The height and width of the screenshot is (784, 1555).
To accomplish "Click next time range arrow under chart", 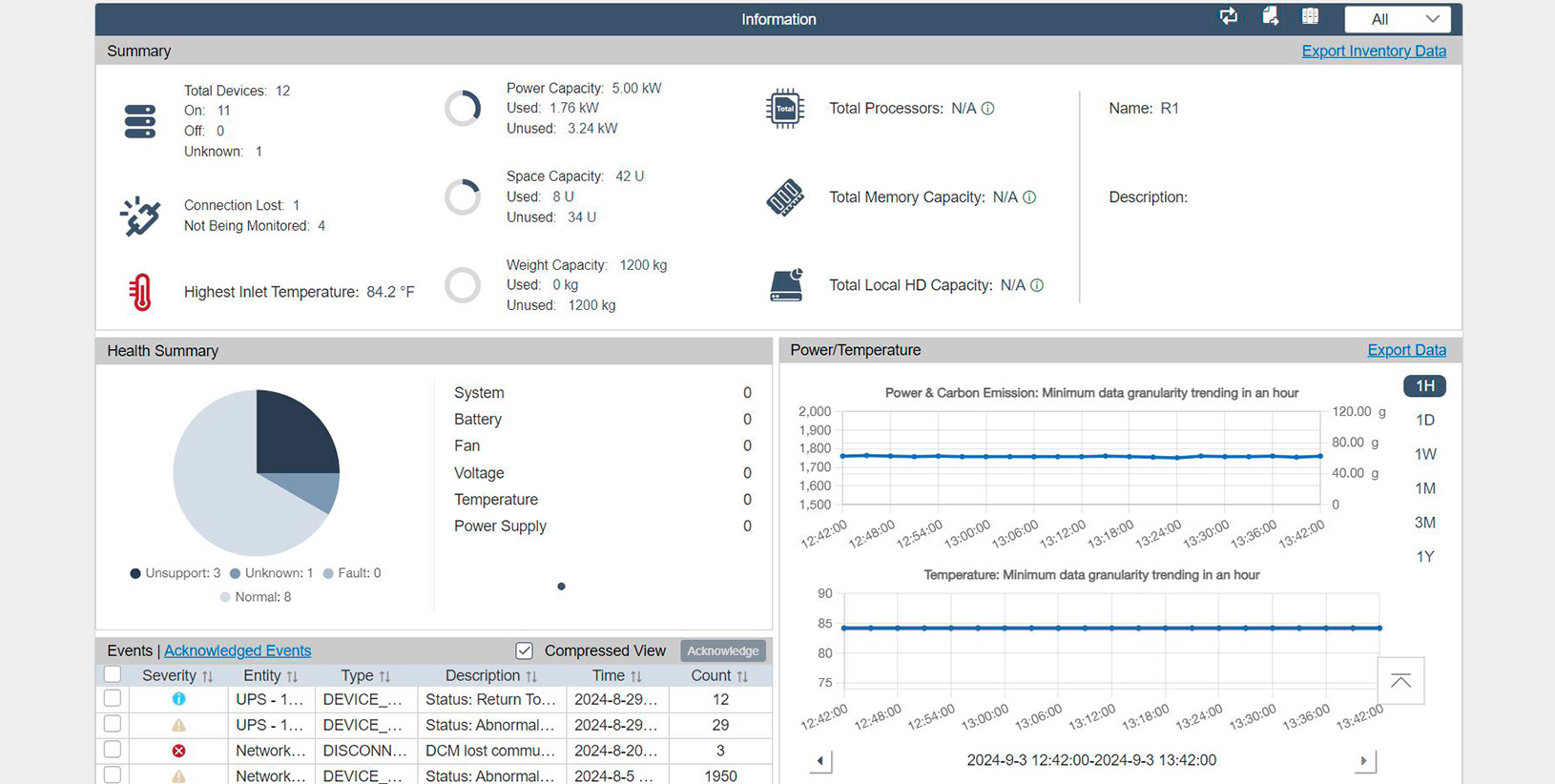I will coord(1363,760).
